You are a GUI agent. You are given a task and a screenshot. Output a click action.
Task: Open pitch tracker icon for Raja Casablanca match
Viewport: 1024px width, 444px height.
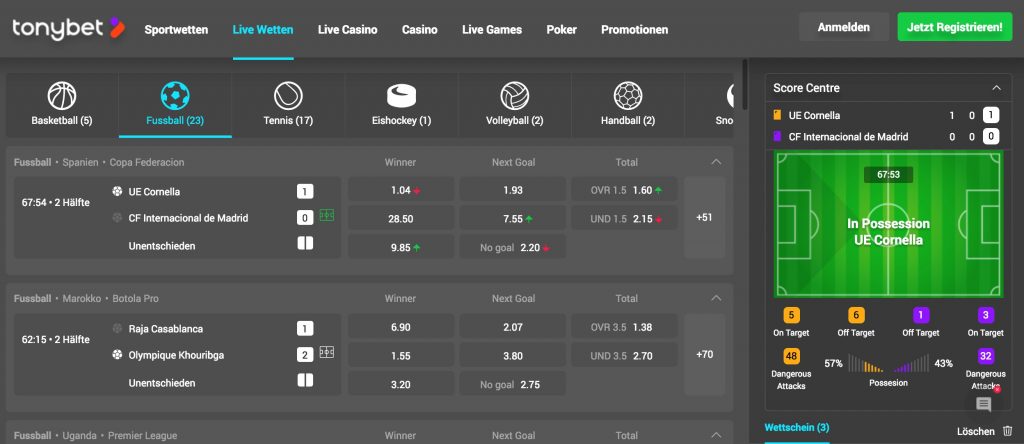(x=327, y=353)
